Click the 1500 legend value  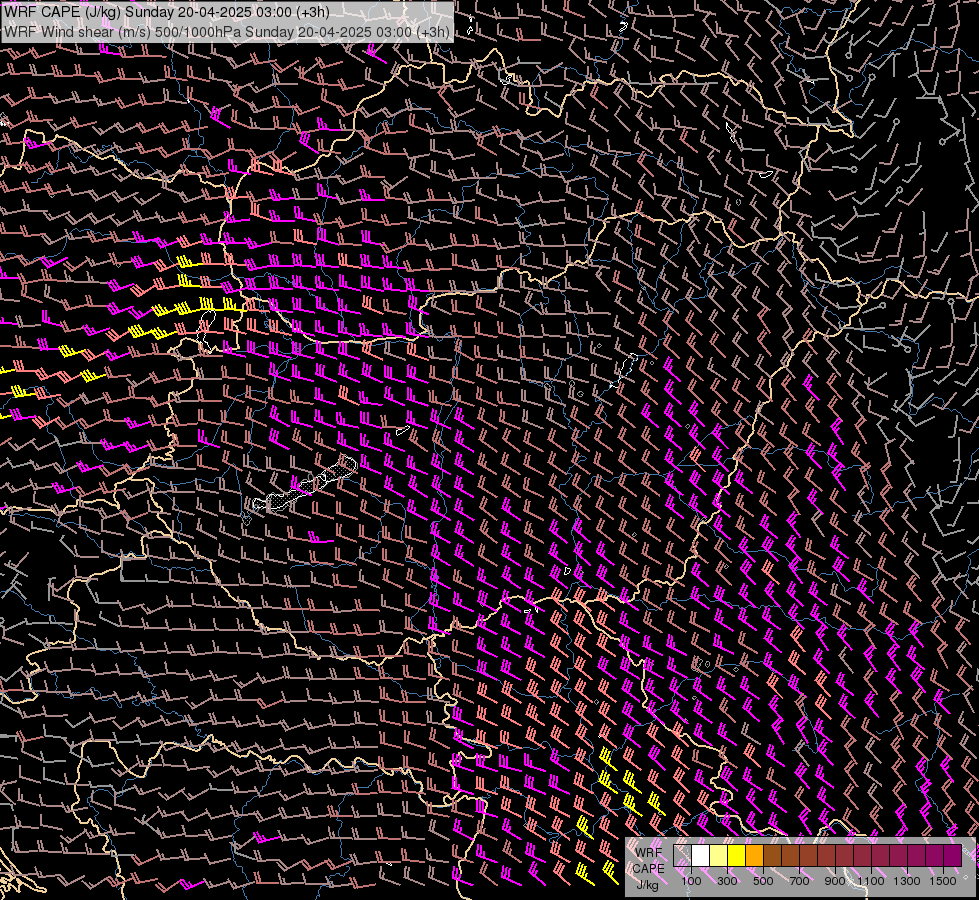point(943,881)
